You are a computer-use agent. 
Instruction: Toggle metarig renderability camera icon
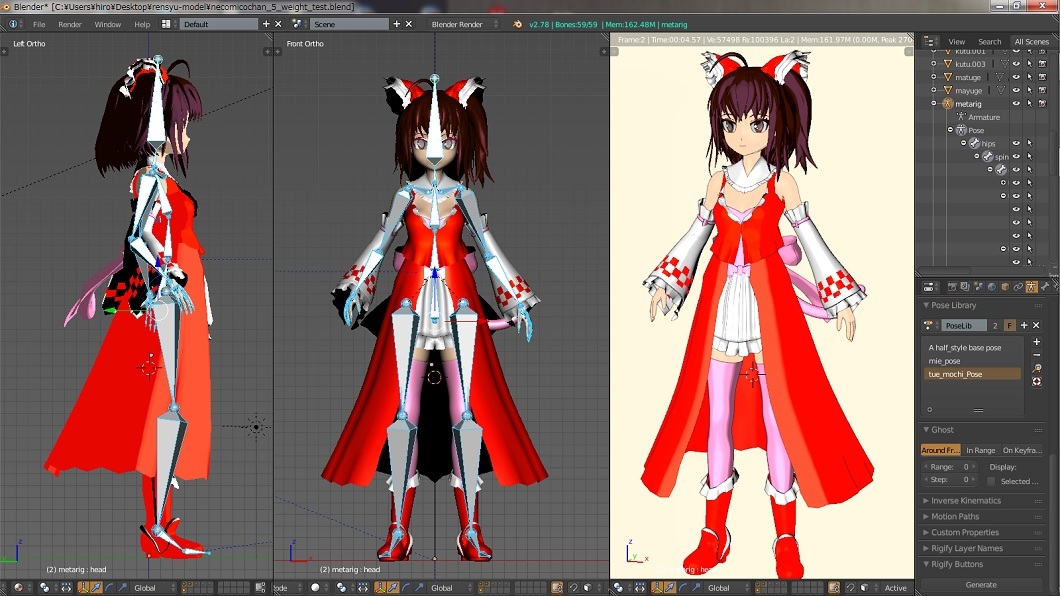click(x=1042, y=104)
